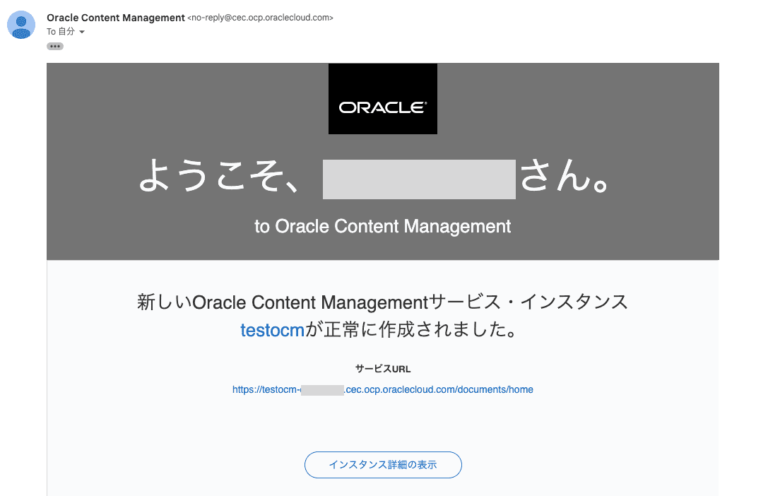Click the 'to Oracle Content Management' subtitle
768x496 pixels.
click(x=382, y=226)
